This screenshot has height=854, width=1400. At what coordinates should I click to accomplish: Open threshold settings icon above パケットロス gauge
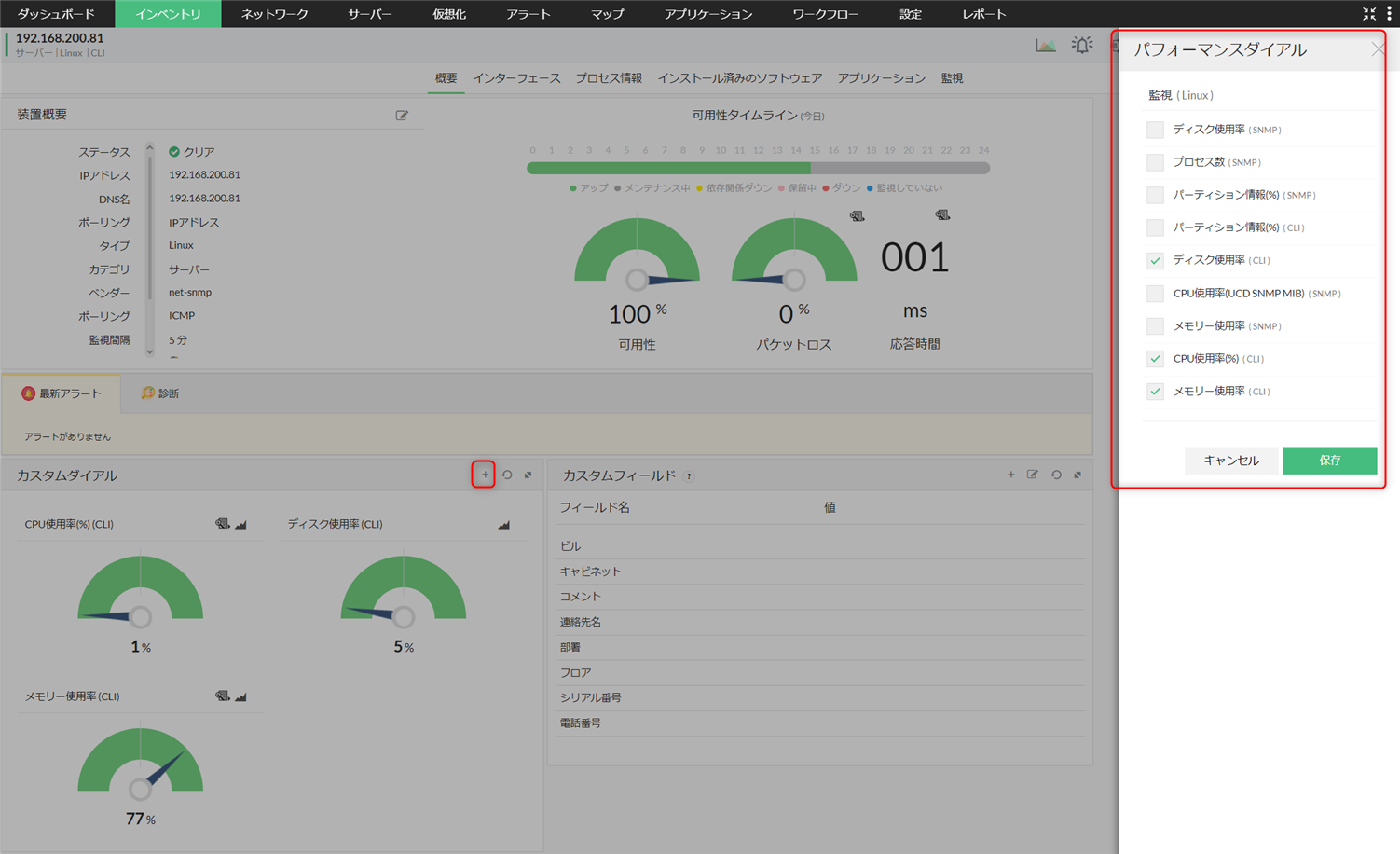[857, 216]
